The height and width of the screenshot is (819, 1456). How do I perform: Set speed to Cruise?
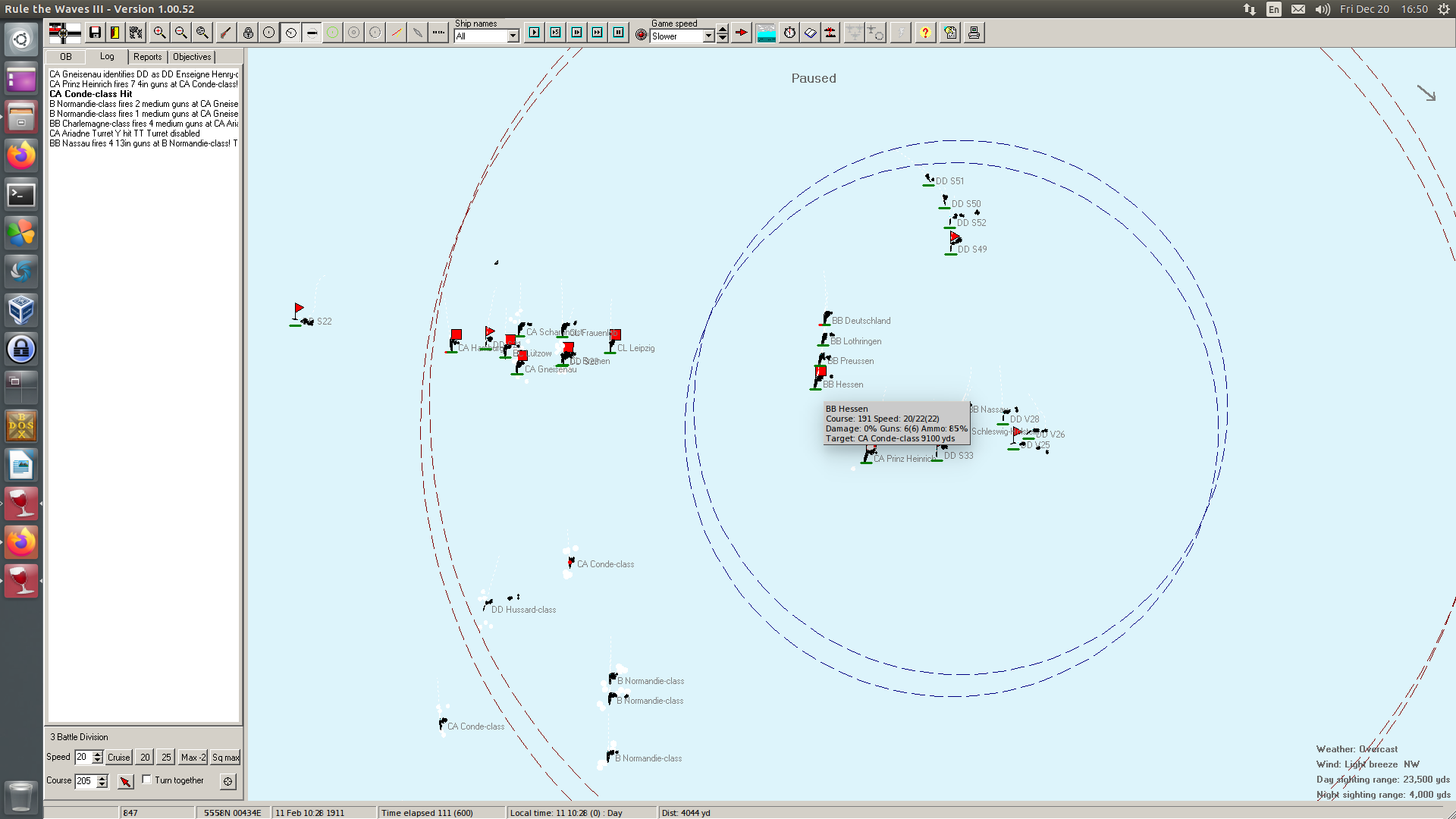coord(118,757)
